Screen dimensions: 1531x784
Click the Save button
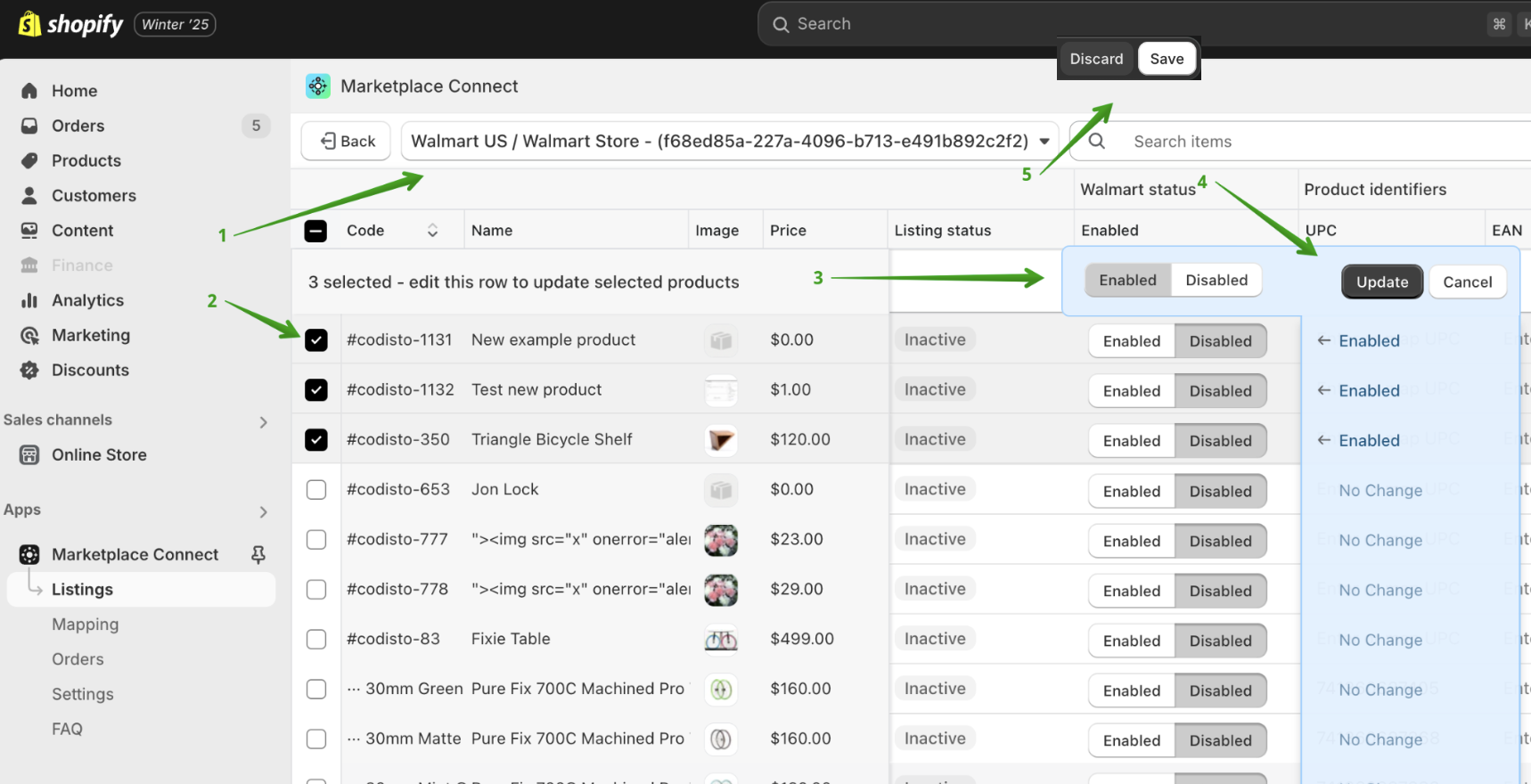(x=1167, y=59)
